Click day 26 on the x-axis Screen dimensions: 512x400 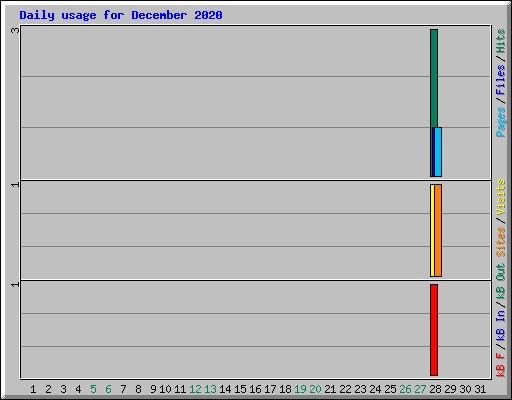[x=405, y=389]
